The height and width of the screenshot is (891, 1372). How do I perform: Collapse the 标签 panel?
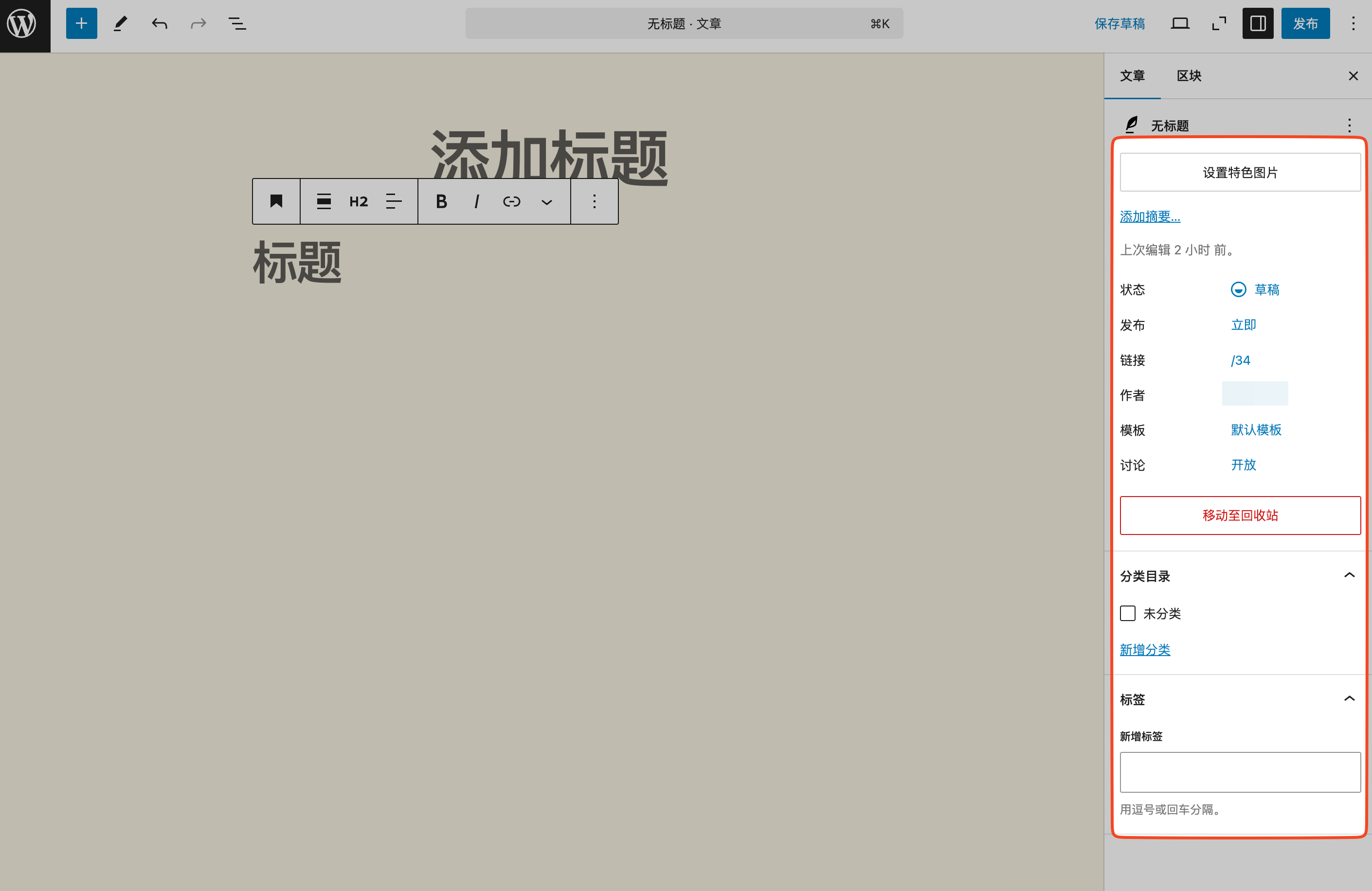[1349, 698]
